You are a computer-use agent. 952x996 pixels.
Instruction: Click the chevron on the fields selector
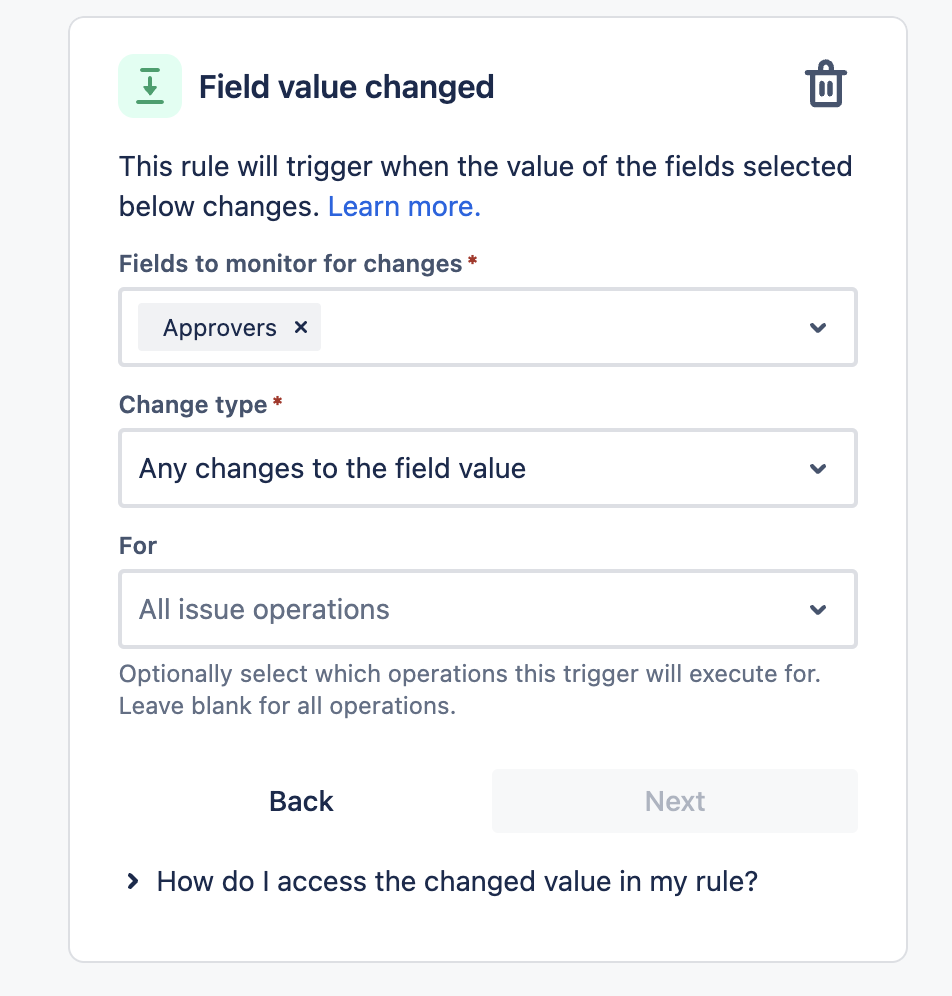[x=819, y=327]
